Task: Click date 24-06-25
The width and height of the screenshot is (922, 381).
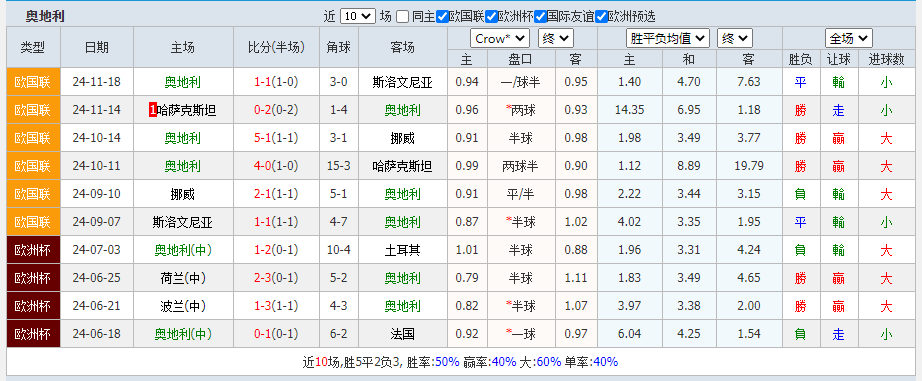Action: coord(97,278)
